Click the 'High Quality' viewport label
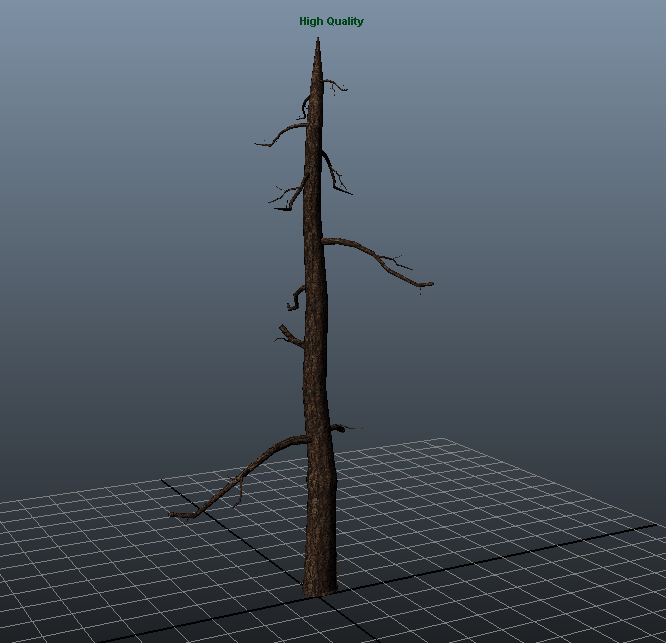The width and height of the screenshot is (666, 643). 331,21
